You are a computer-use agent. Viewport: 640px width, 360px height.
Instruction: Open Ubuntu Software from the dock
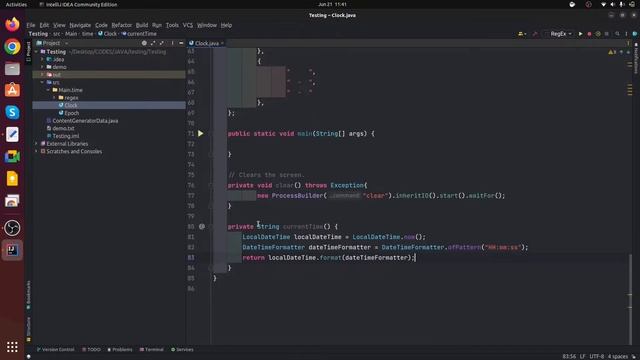click(x=12, y=90)
